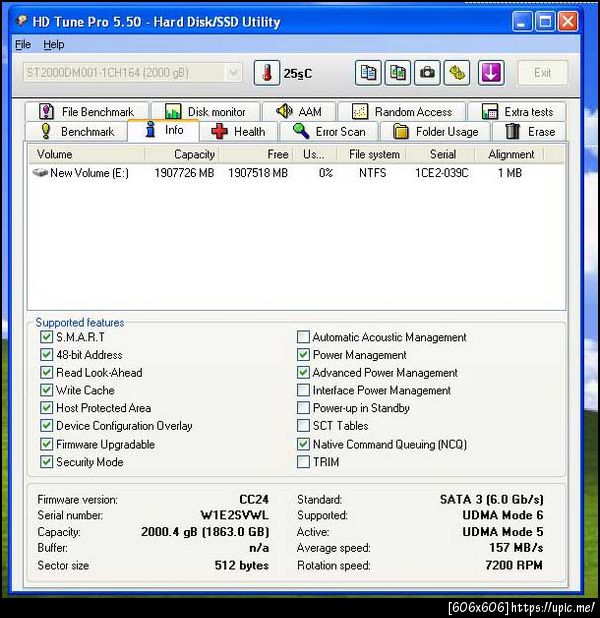Click the Health red cross icon
600x618 pixels.
coord(219,131)
